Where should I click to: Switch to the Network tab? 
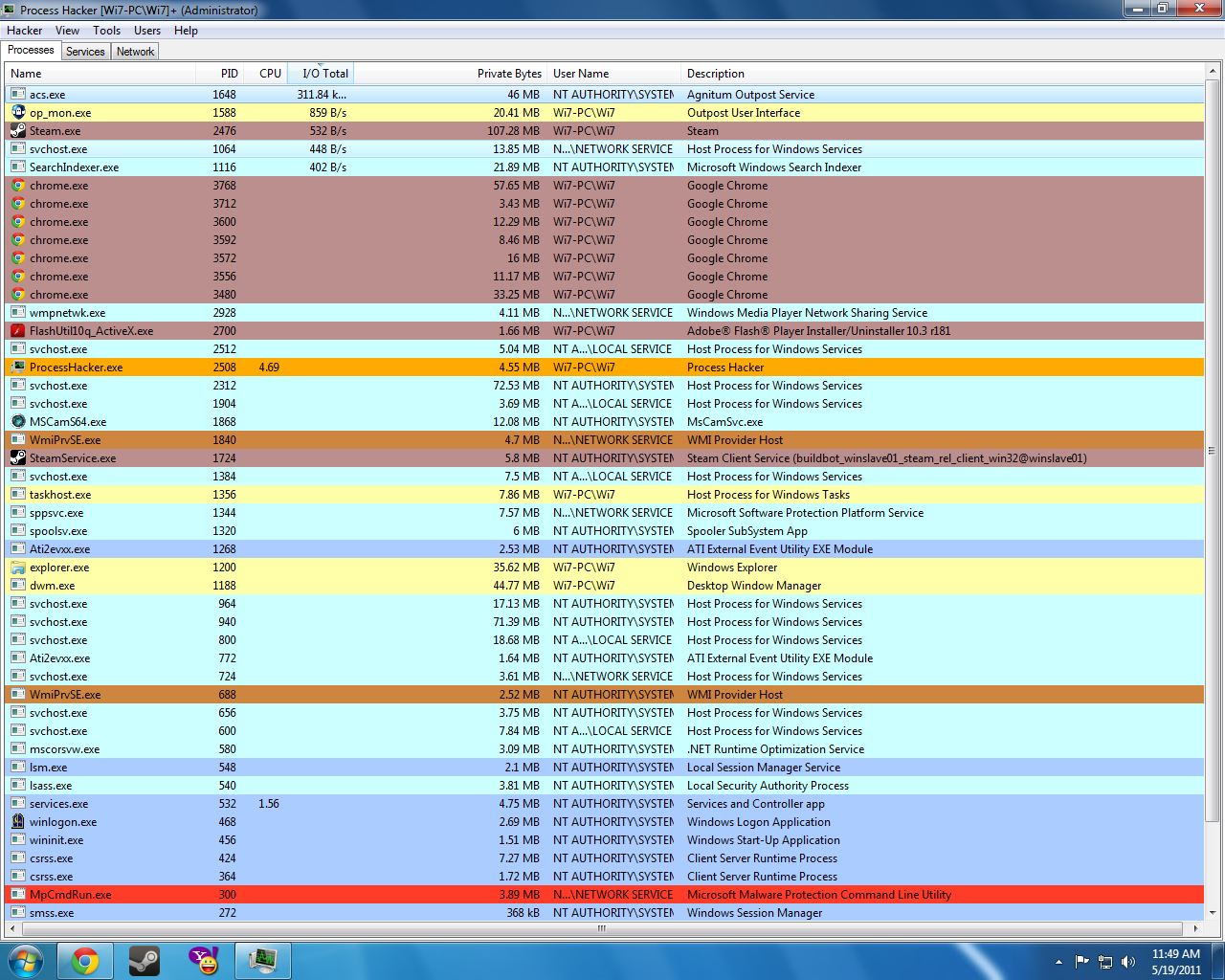click(x=135, y=52)
